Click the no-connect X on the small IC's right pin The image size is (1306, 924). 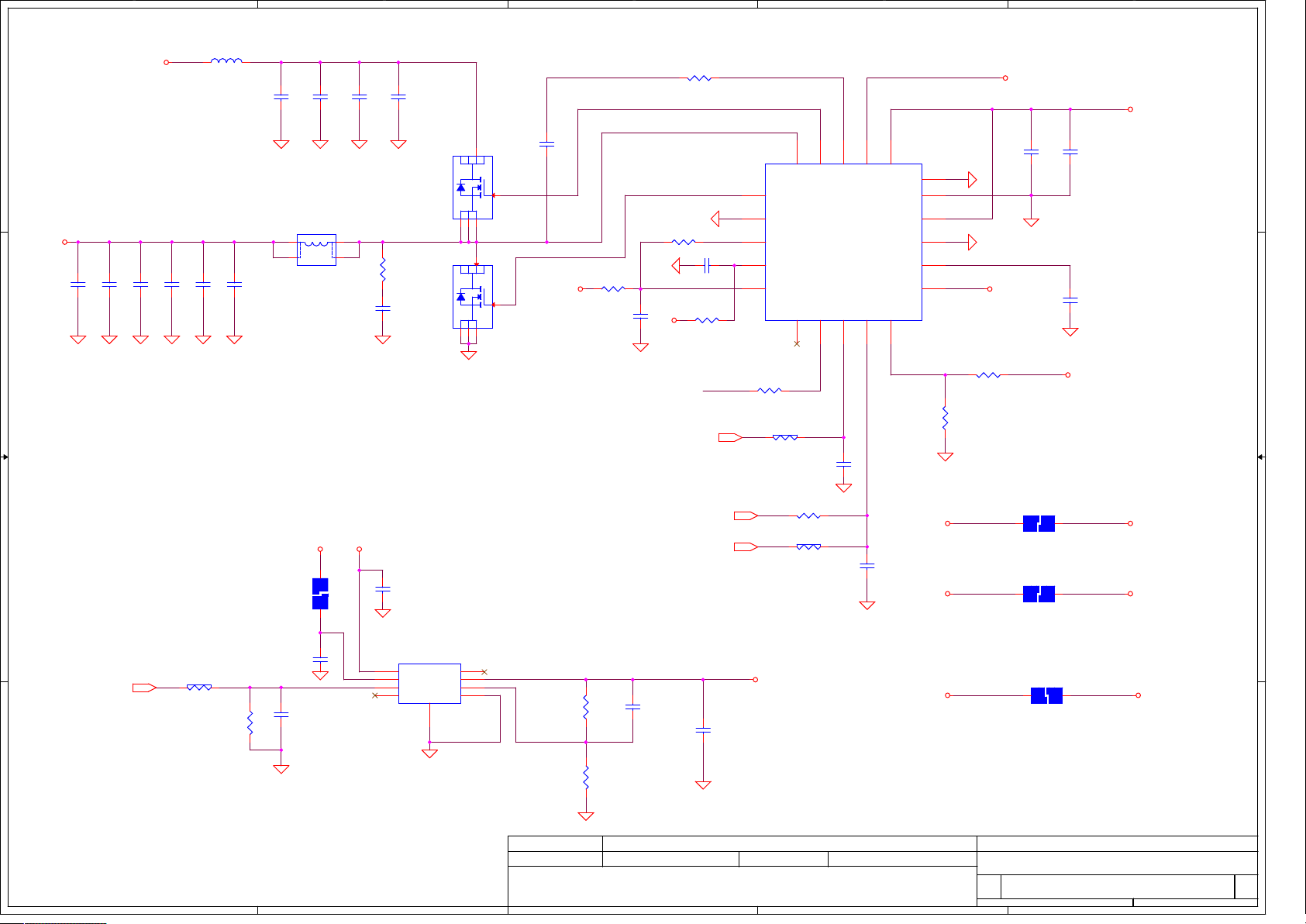pos(484,672)
